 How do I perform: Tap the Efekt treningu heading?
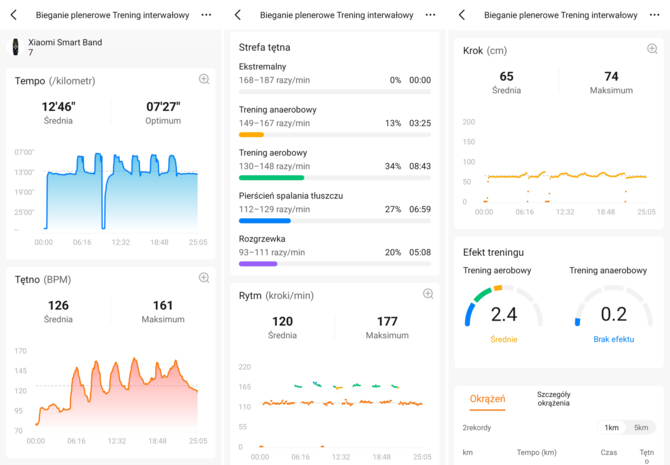(493, 253)
